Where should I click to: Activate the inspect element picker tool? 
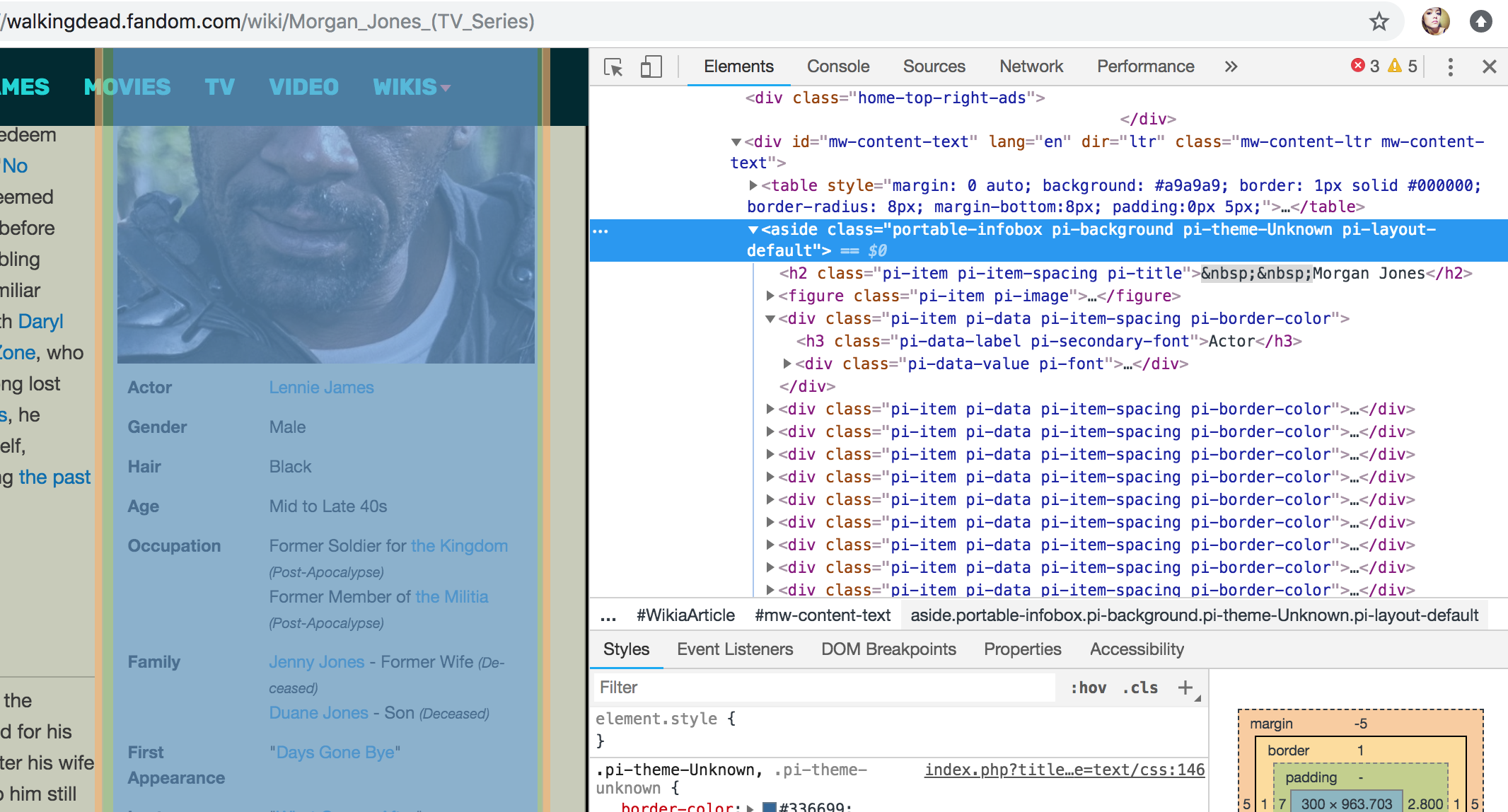click(613, 67)
